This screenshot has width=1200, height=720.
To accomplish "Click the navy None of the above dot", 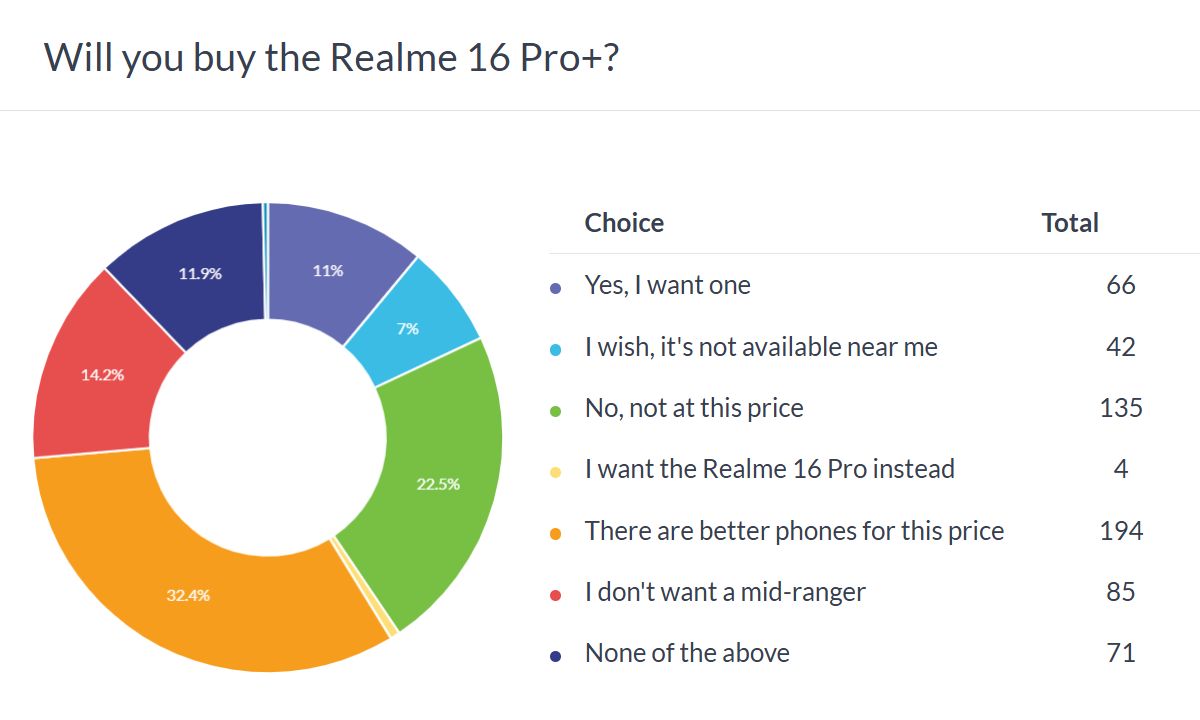I will (556, 655).
